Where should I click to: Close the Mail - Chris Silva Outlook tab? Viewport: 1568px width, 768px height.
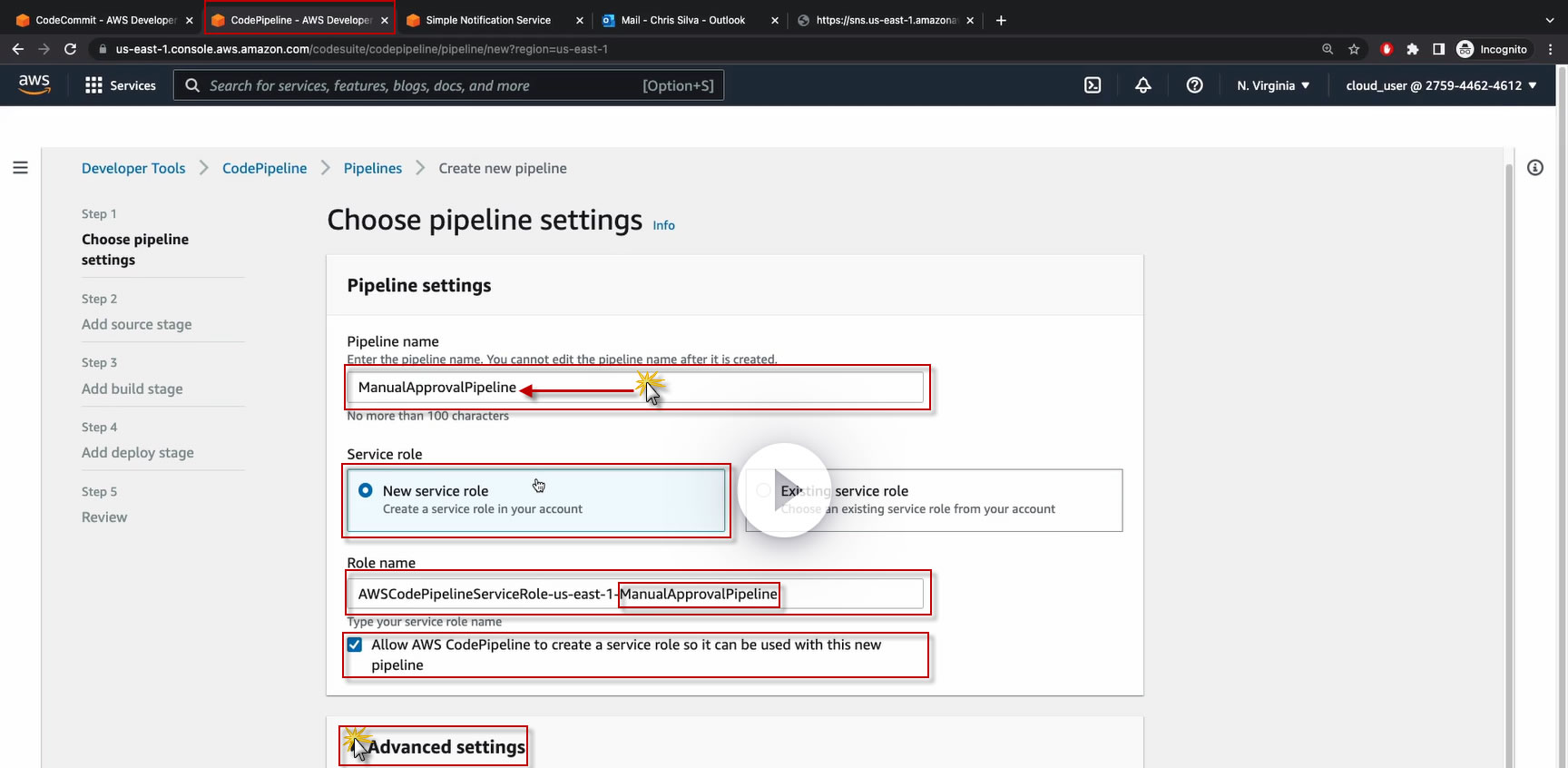coord(775,20)
